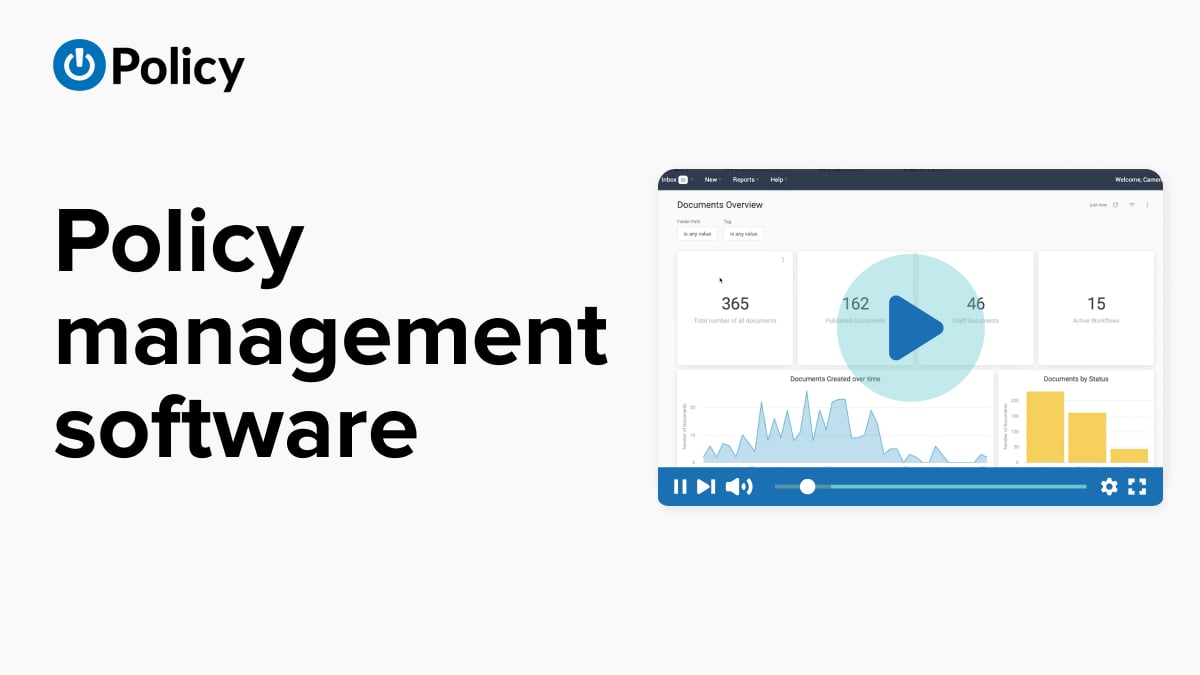Click the video progress slider handle
1200x675 pixels.
tap(807, 487)
